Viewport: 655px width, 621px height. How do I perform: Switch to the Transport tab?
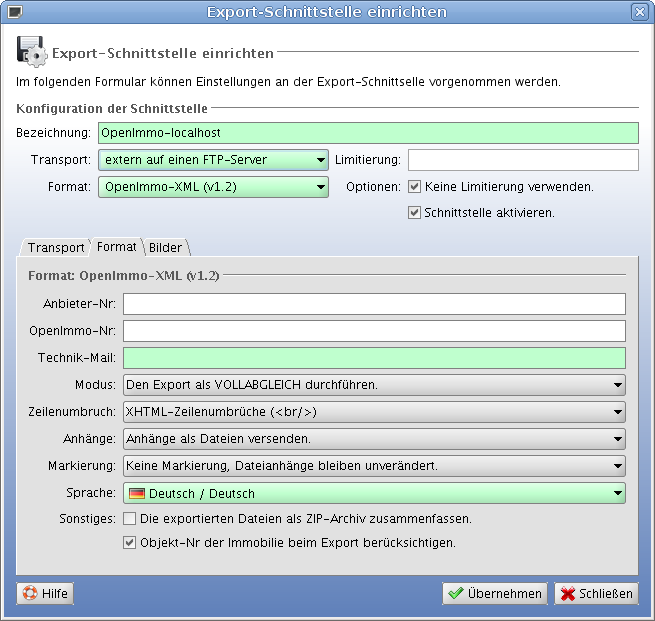coord(56,248)
